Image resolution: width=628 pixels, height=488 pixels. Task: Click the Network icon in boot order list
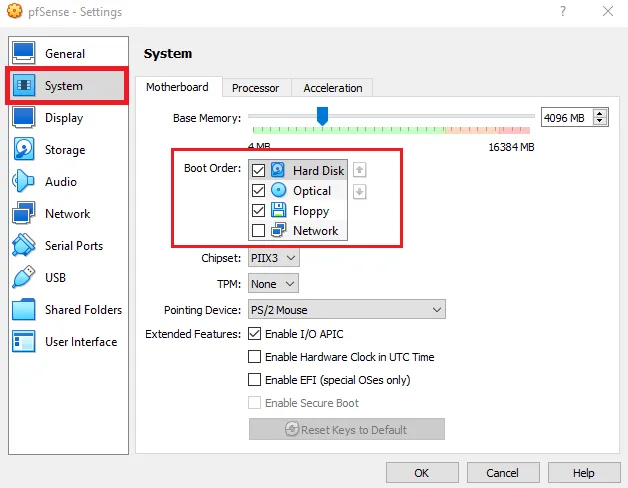278,230
